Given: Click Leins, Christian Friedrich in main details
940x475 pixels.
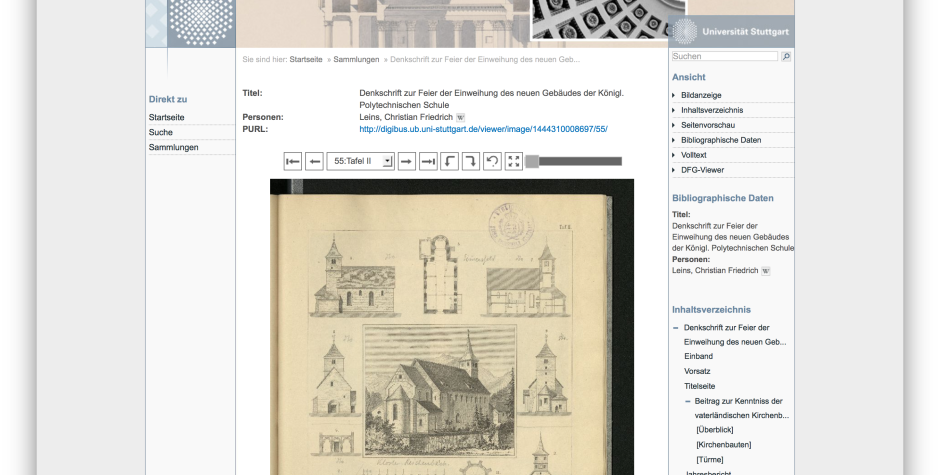Looking at the screenshot, I should pos(406,118).
